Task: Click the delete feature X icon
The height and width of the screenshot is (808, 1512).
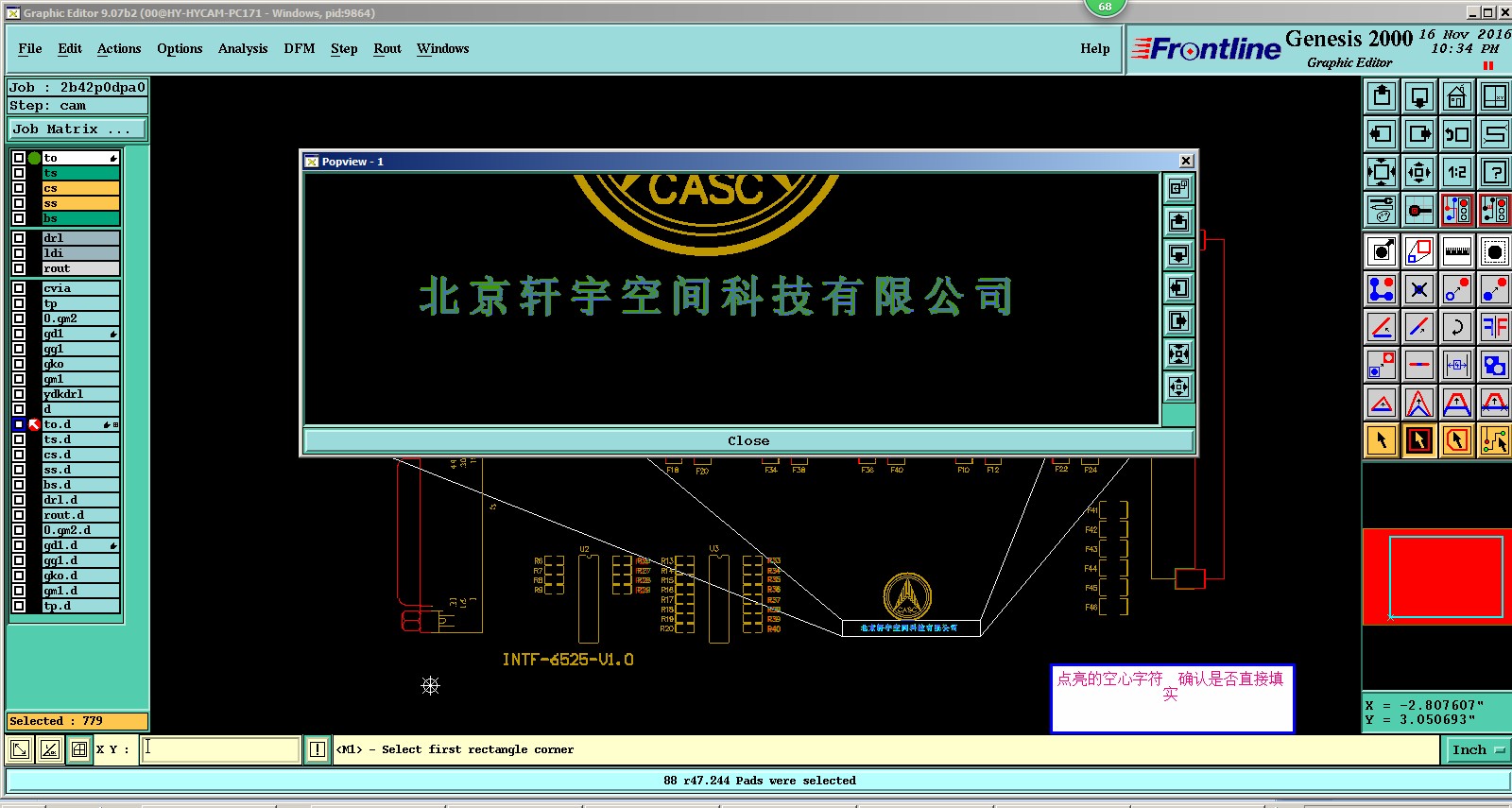Action: click(1419, 289)
